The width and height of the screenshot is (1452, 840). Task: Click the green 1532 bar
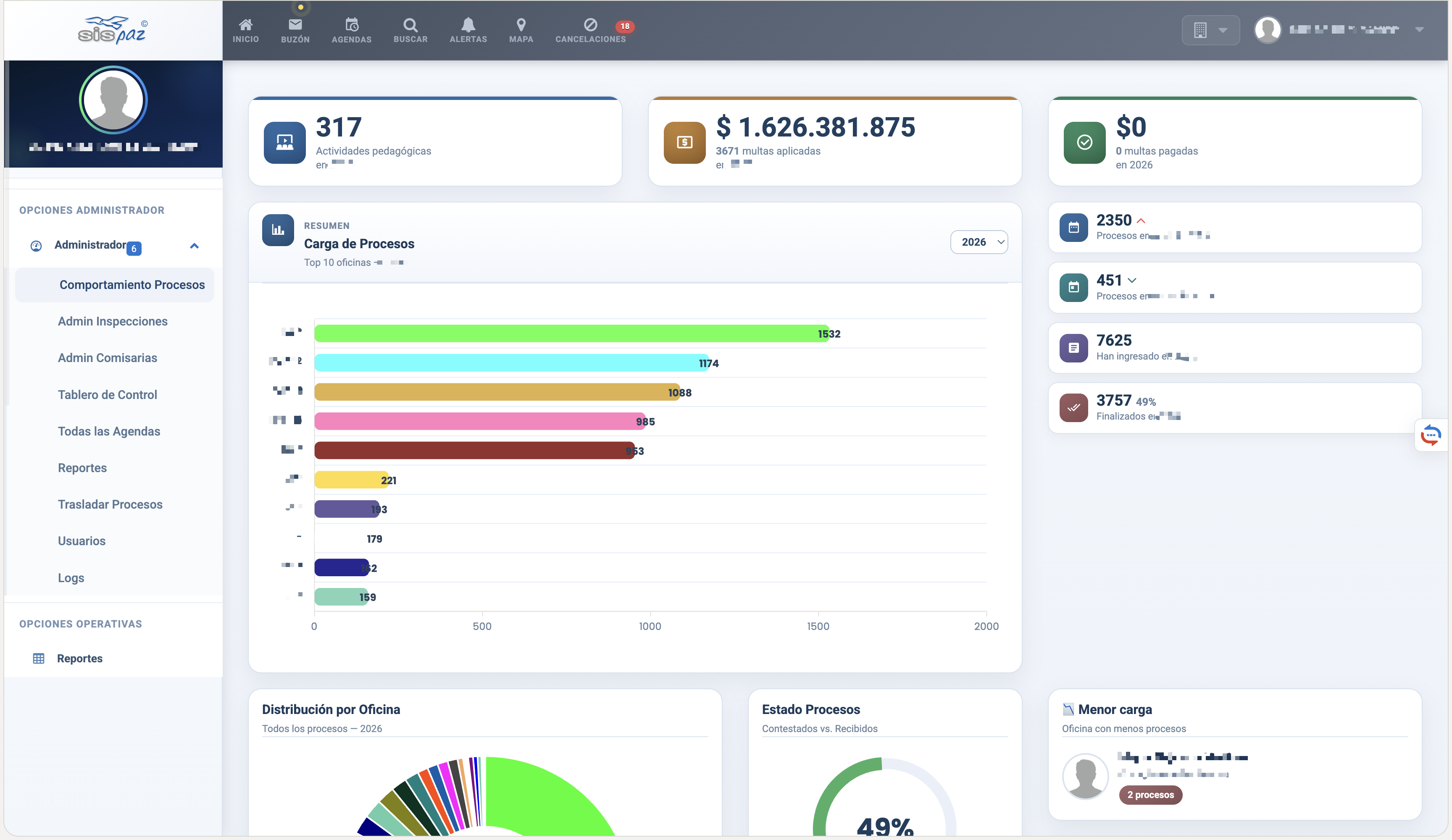(571, 333)
